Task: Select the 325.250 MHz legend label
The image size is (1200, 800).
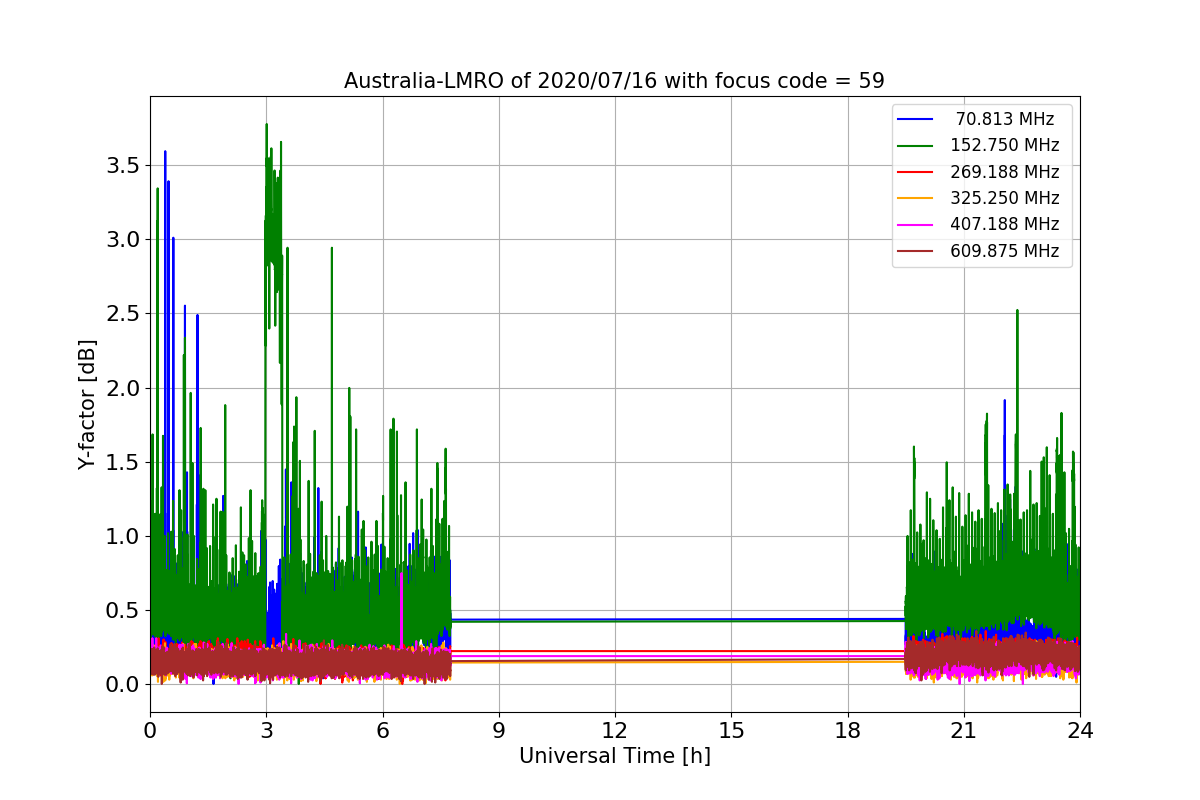Action: [x=1004, y=198]
